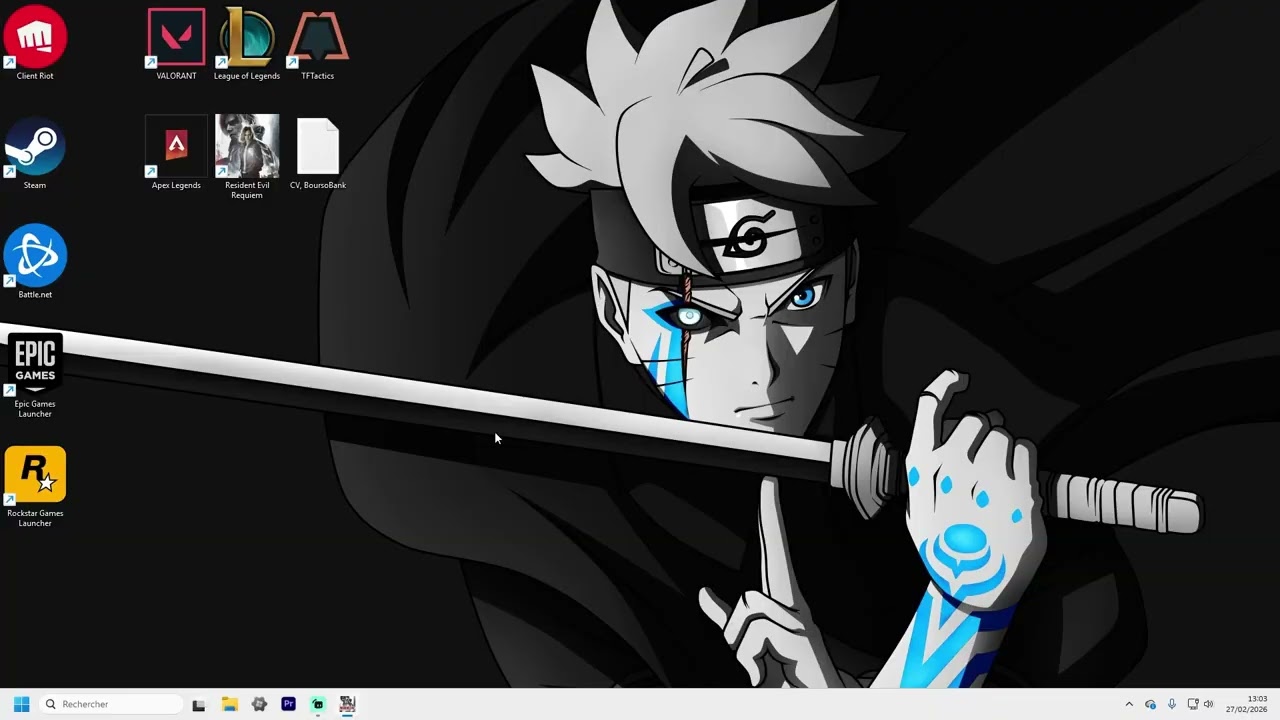Select the Resident Evil Requiem shortcut
The image size is (1280, 720).
[247, 157]
